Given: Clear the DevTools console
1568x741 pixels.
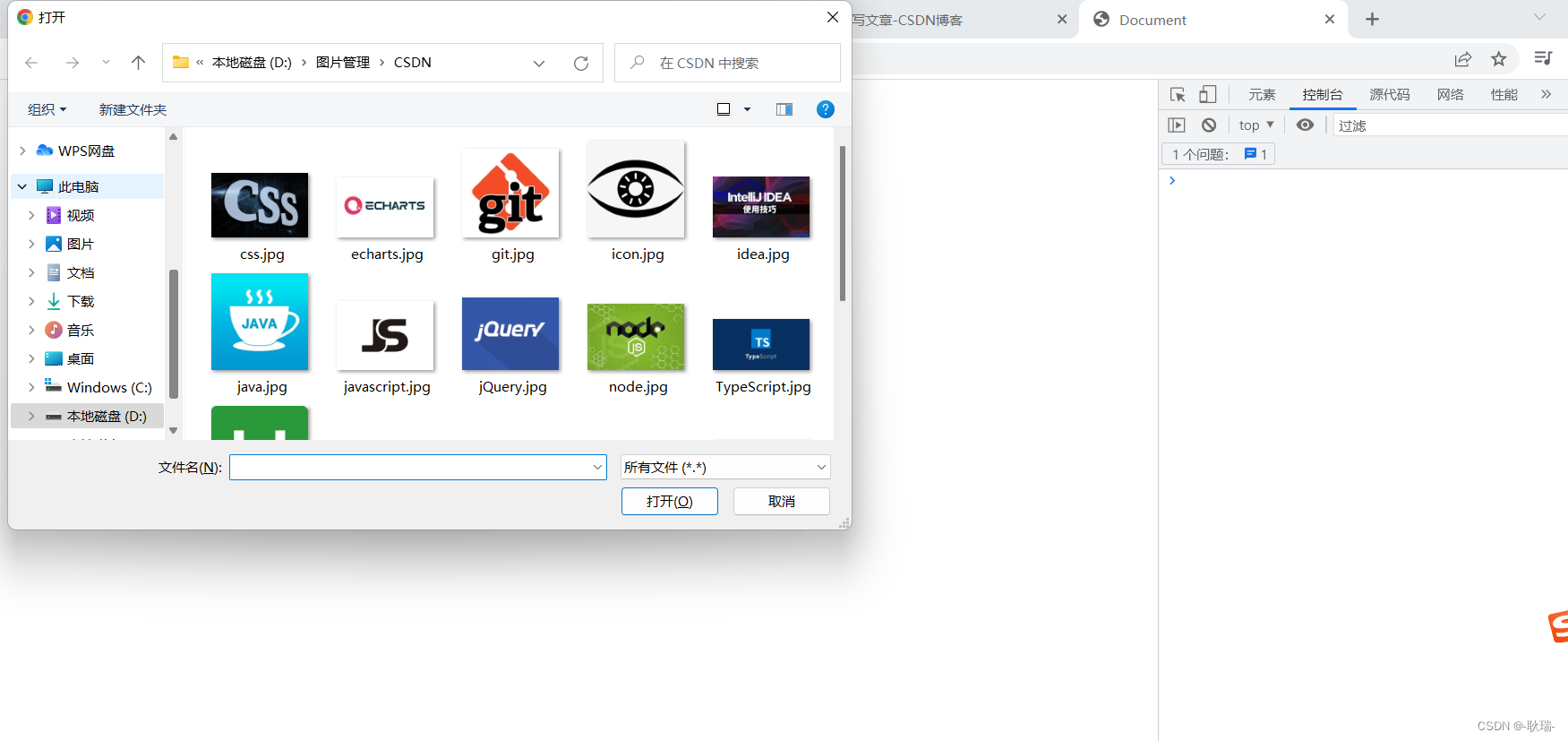Looking at the screenshot, I should coord(1209,125).
